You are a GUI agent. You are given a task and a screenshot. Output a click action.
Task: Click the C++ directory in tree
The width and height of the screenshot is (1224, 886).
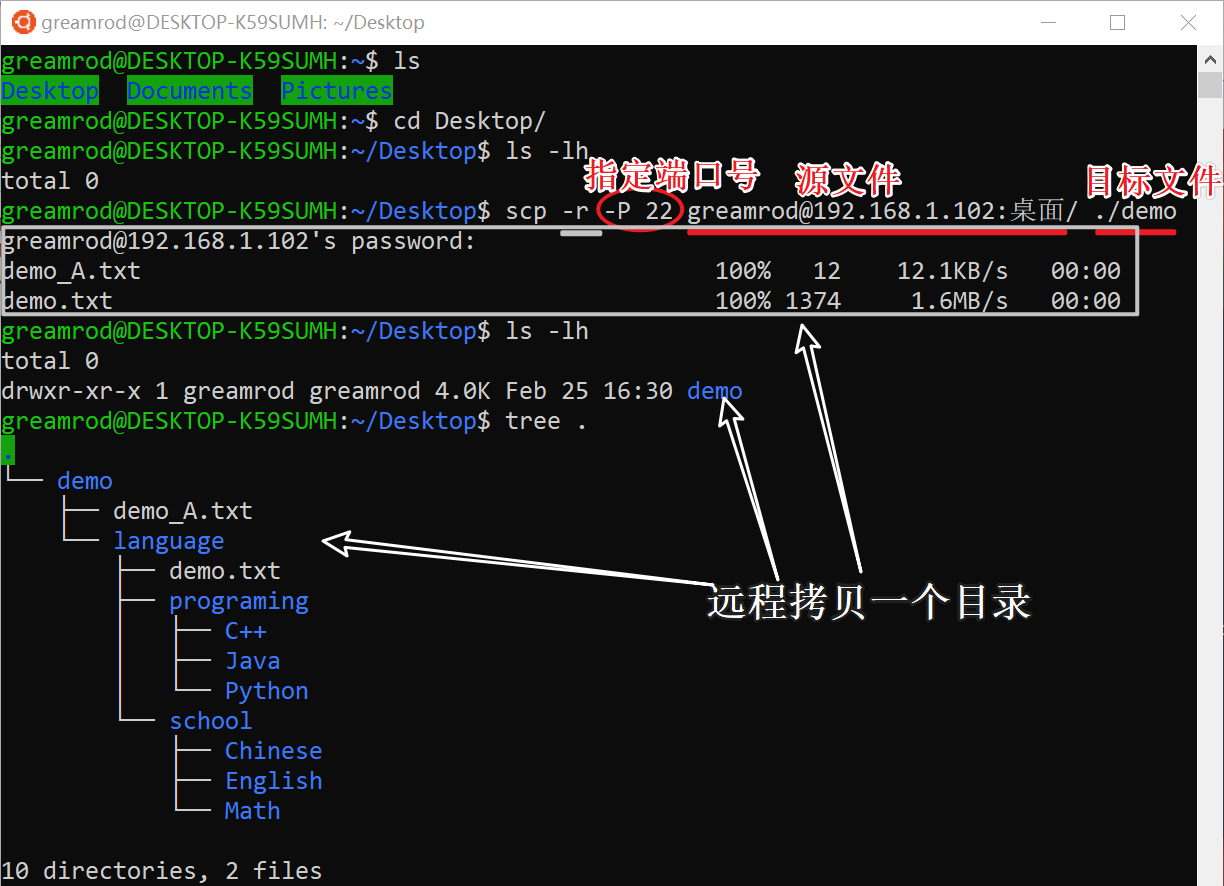pyautogui.click(x=246, y=631)
